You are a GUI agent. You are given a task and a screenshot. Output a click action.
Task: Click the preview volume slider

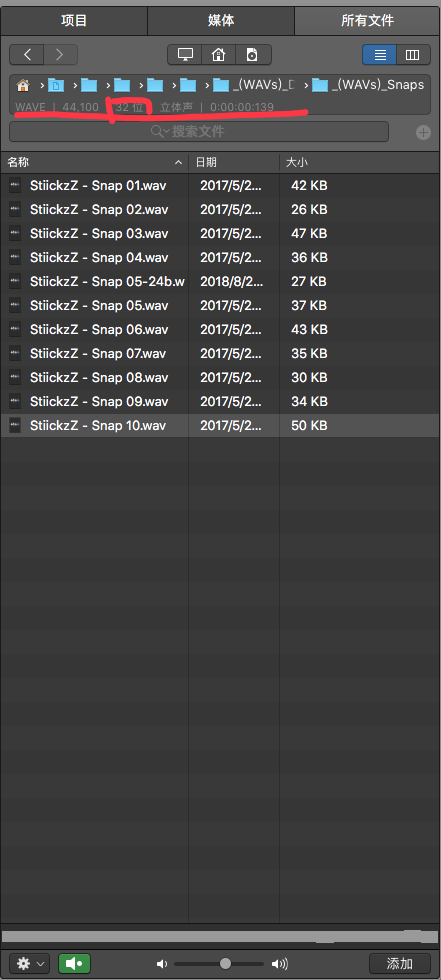coord(219,964)
